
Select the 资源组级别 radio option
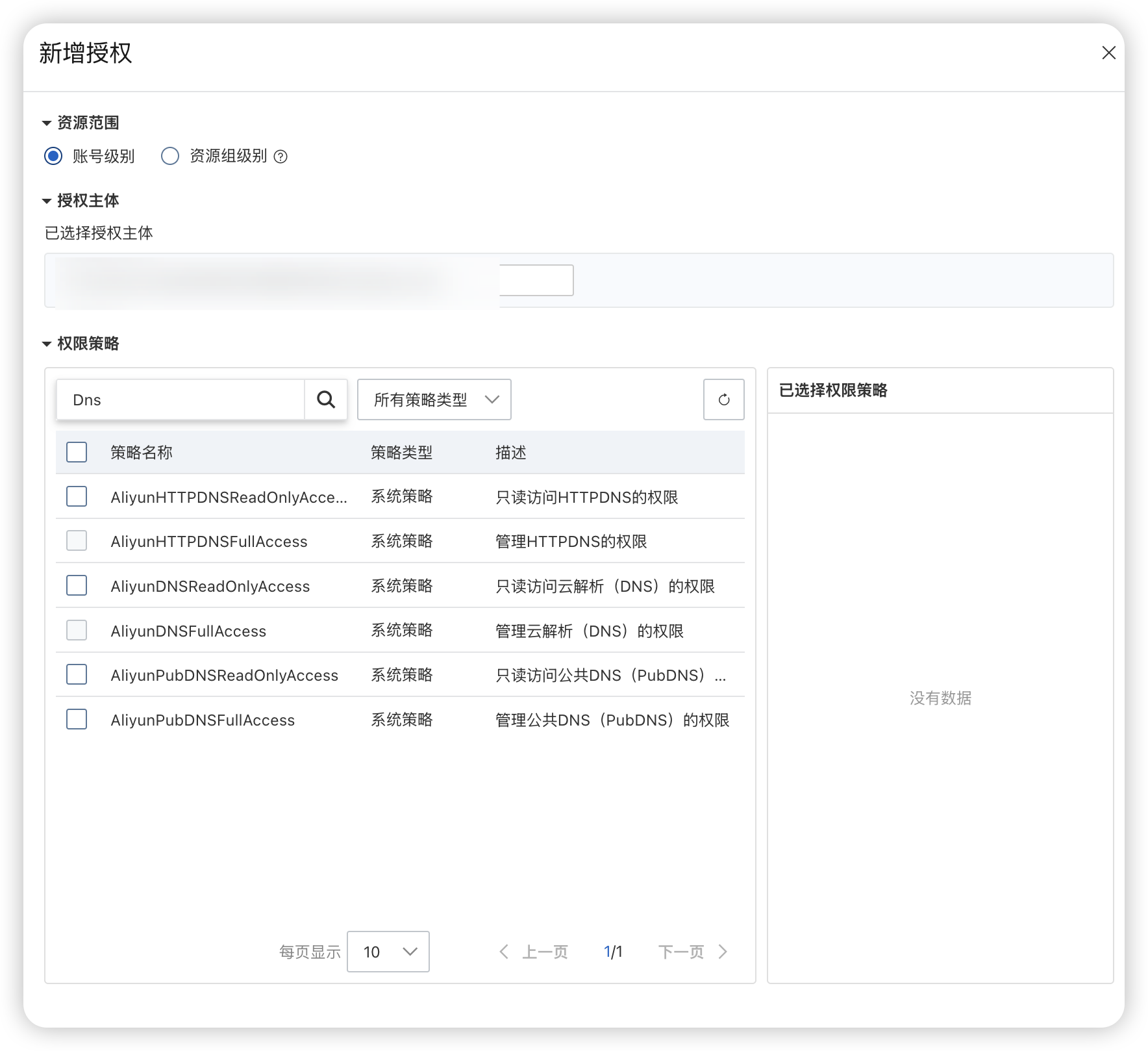[x=170, y=156]
